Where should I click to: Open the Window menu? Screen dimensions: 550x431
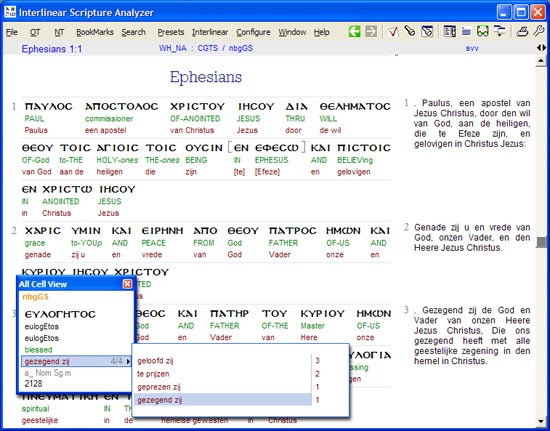click(x=292, y=32)
